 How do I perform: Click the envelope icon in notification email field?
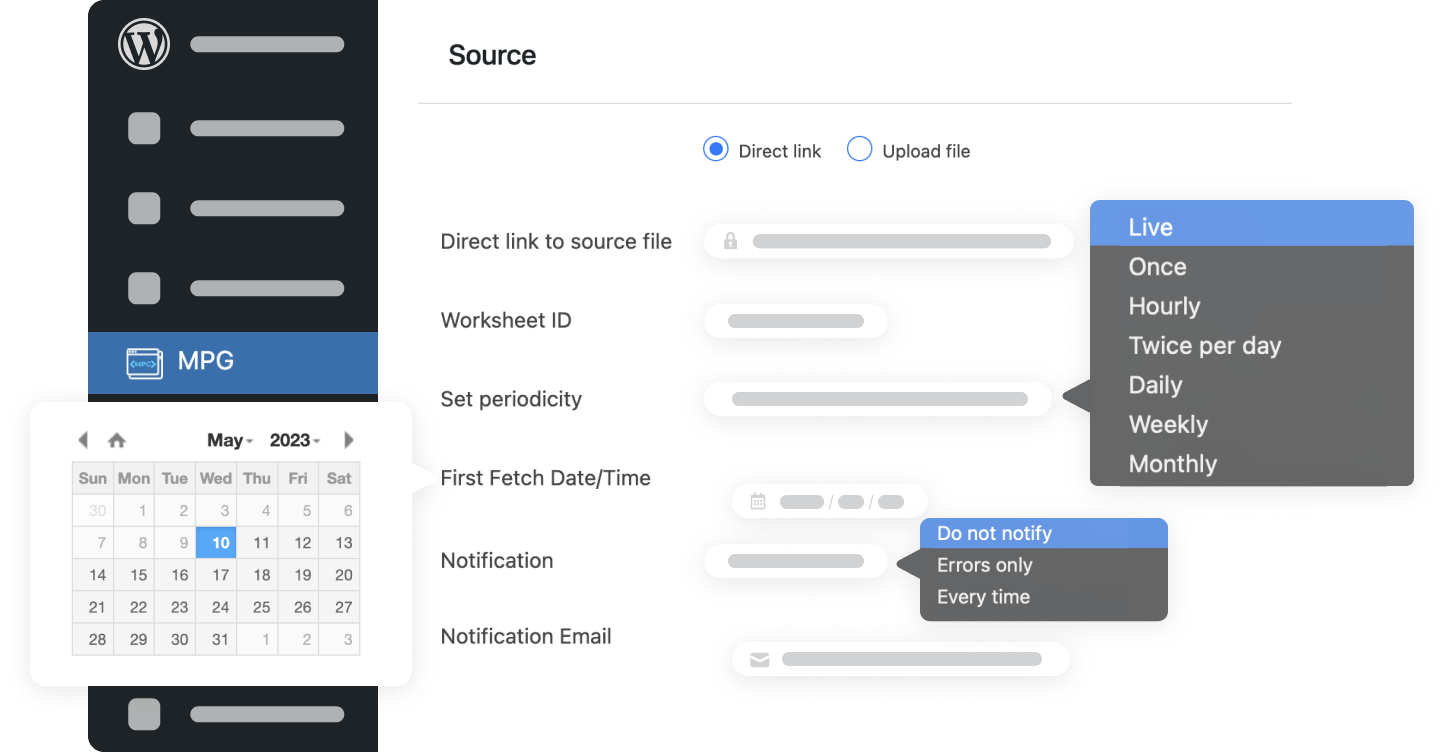tap(759, 658)
